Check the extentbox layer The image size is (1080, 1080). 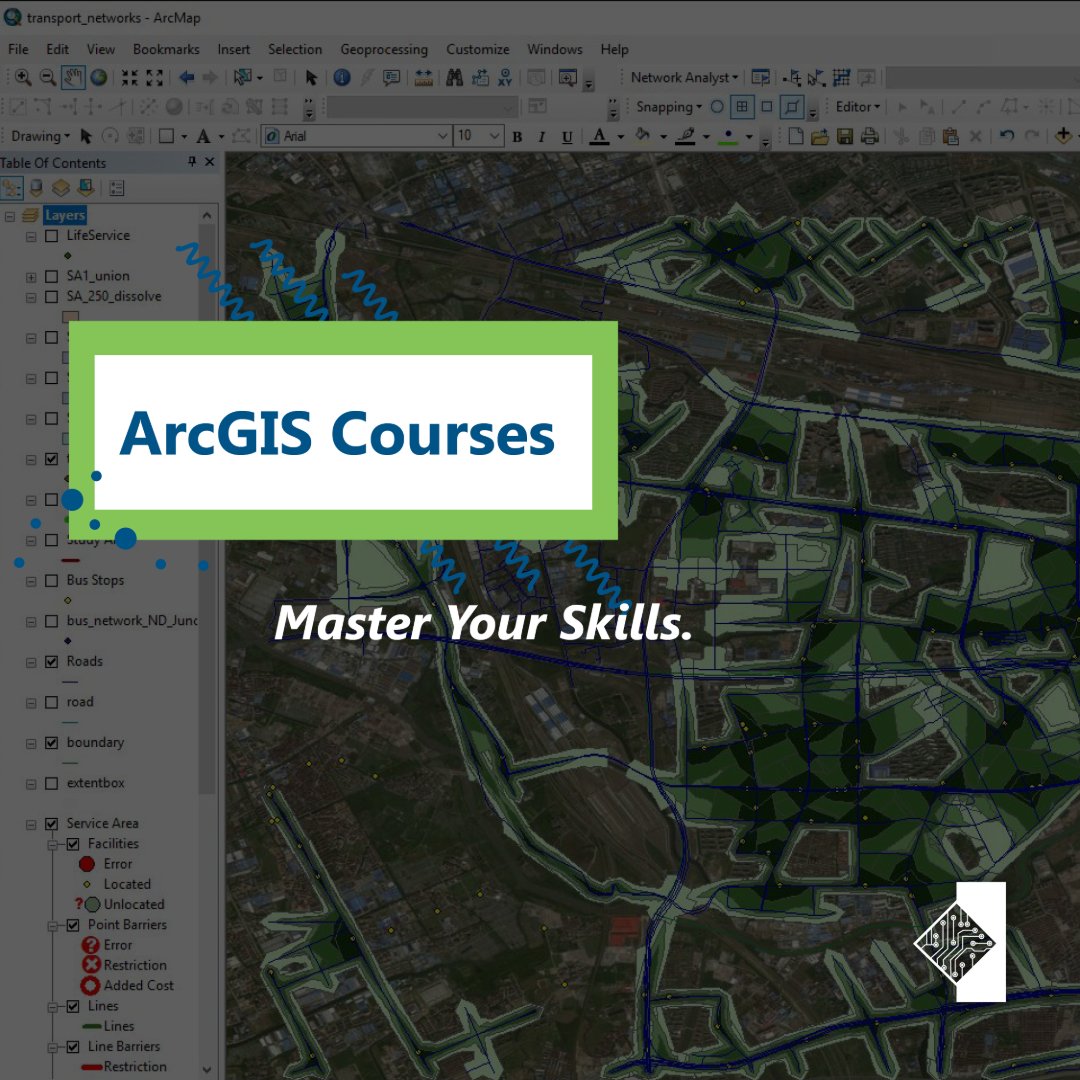click(52, 784)
